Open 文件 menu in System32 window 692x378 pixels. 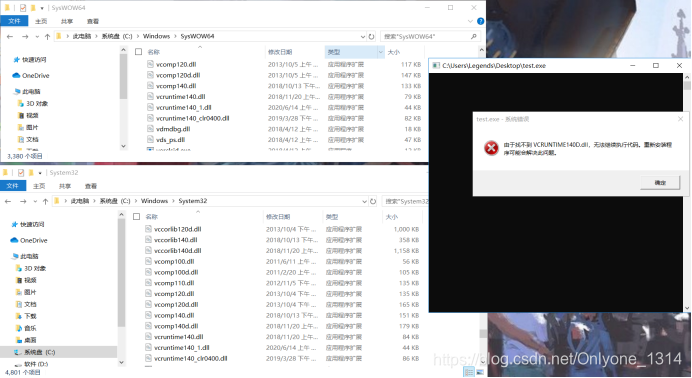point(13,186)
